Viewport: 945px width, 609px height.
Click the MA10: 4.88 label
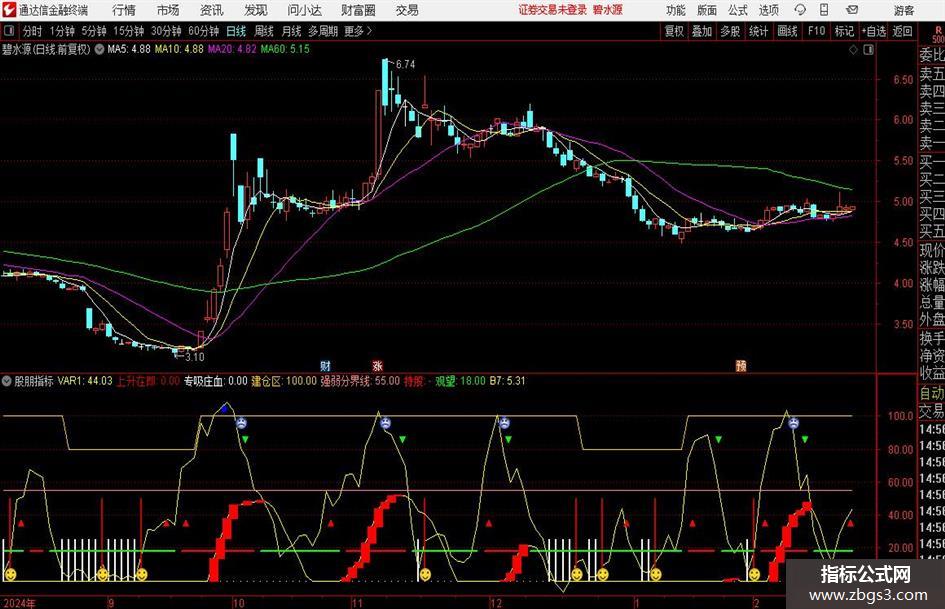point(179,49)
